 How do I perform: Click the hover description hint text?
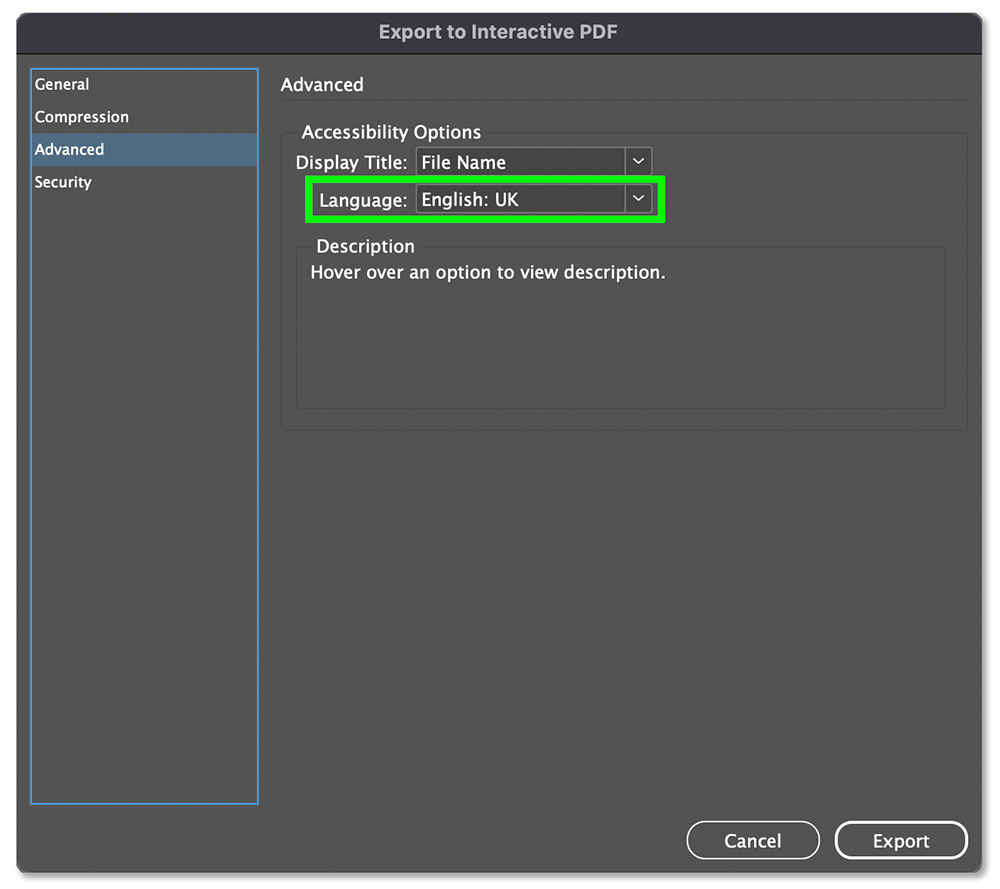point(488,272)
